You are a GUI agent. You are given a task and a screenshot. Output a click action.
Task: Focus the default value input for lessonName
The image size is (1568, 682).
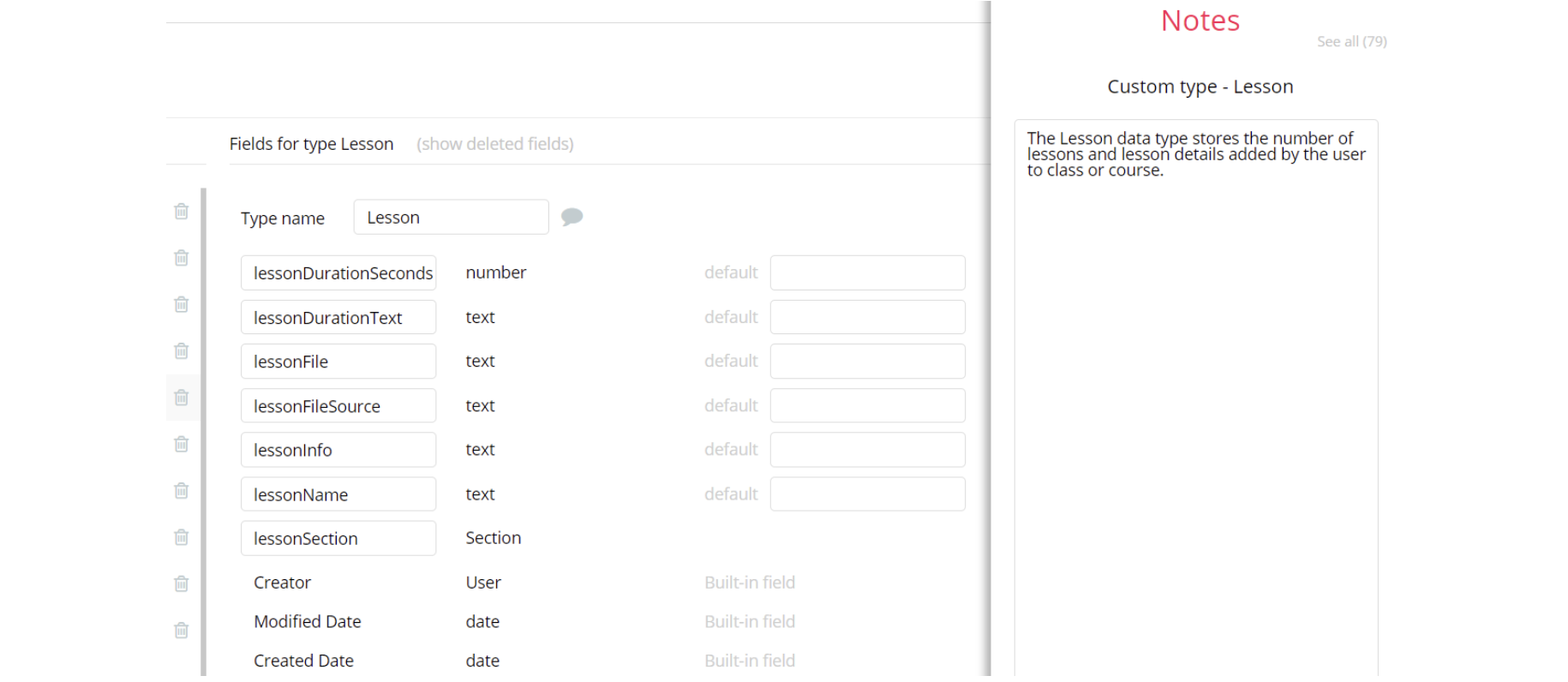pyautogui.click(x=867, y=494)
